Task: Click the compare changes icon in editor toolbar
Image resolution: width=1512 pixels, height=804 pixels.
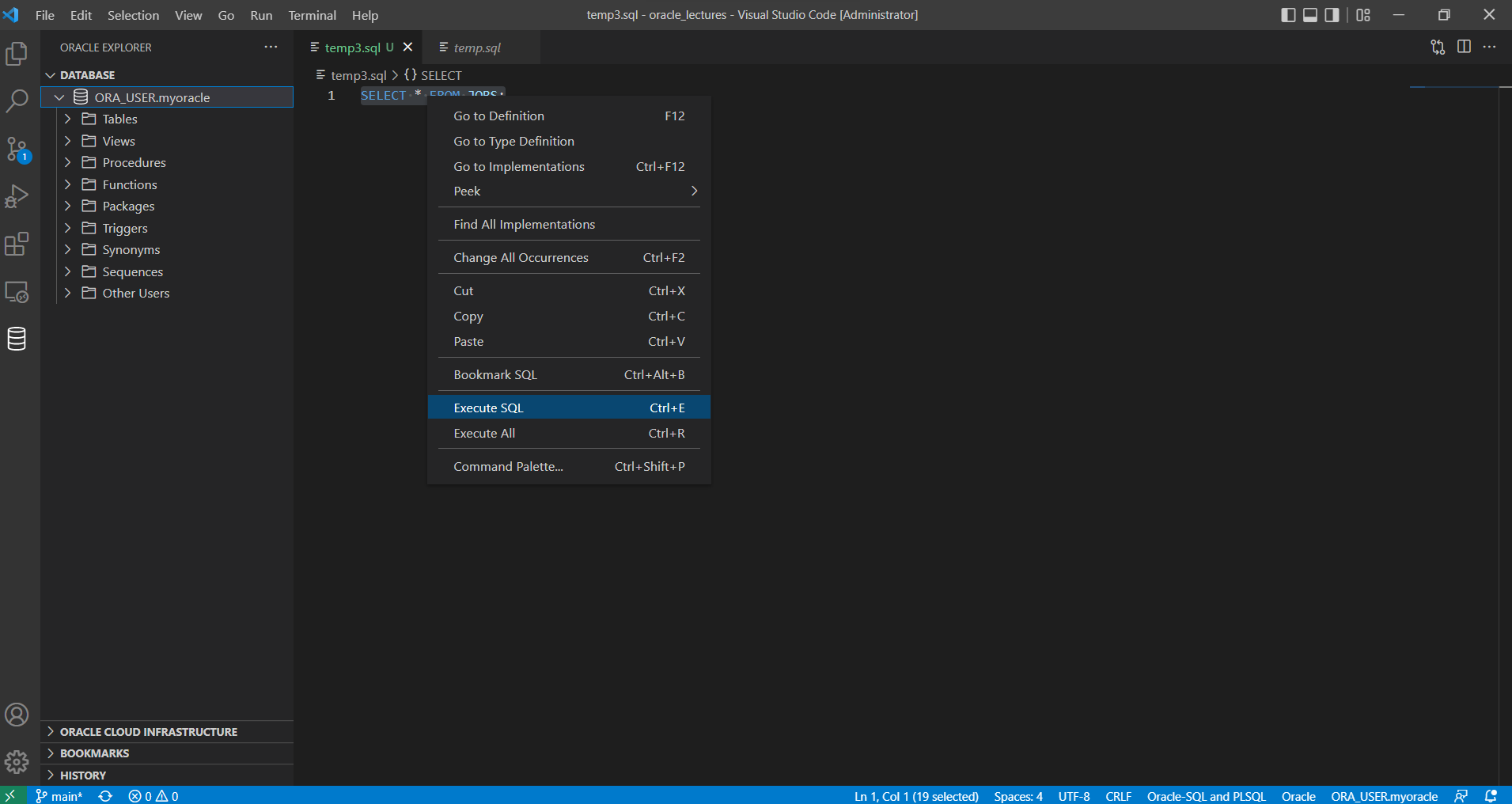Action: pyautogui.click(x=1438, y=47)
